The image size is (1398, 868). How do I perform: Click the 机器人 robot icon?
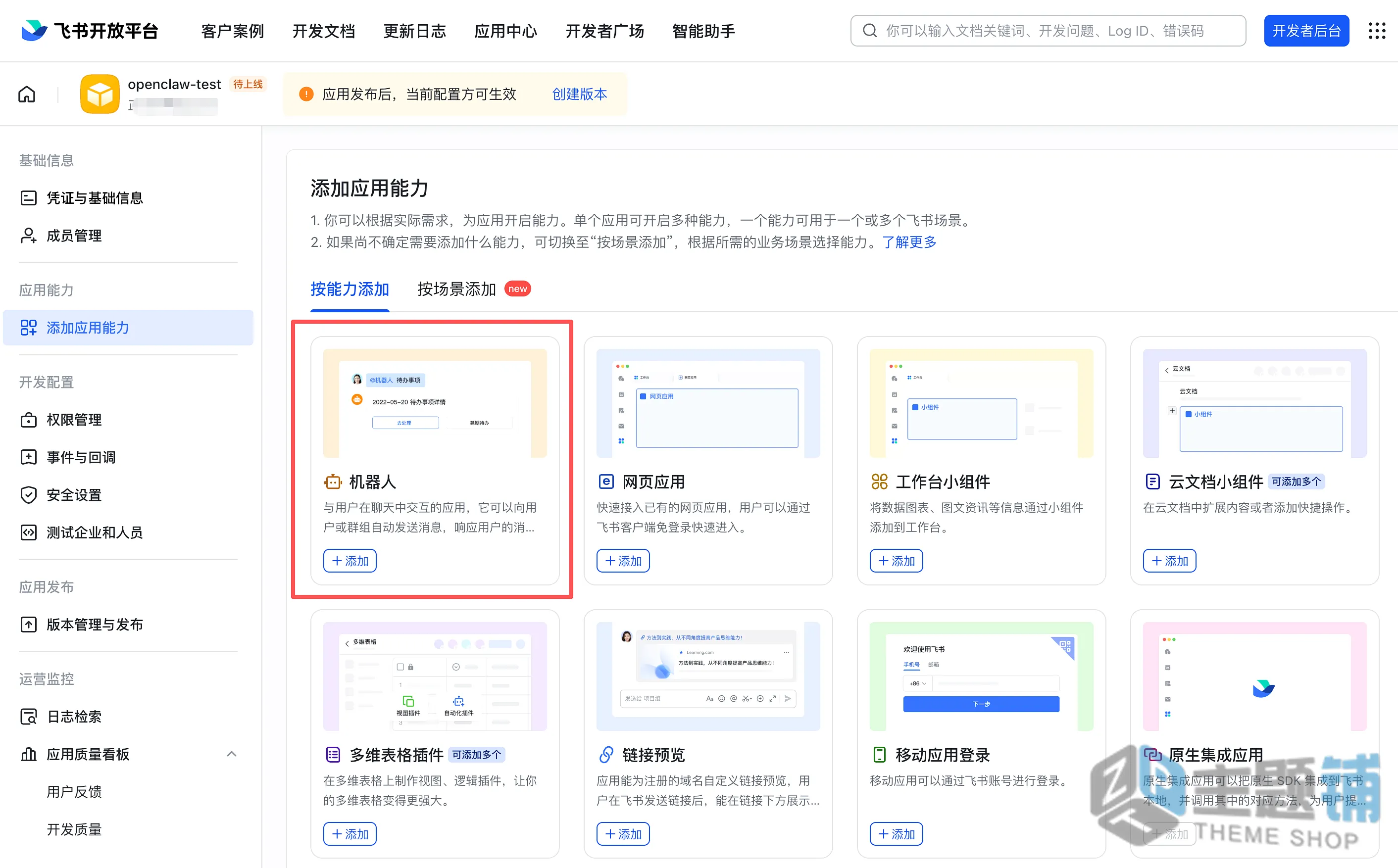tap(332, 482)
